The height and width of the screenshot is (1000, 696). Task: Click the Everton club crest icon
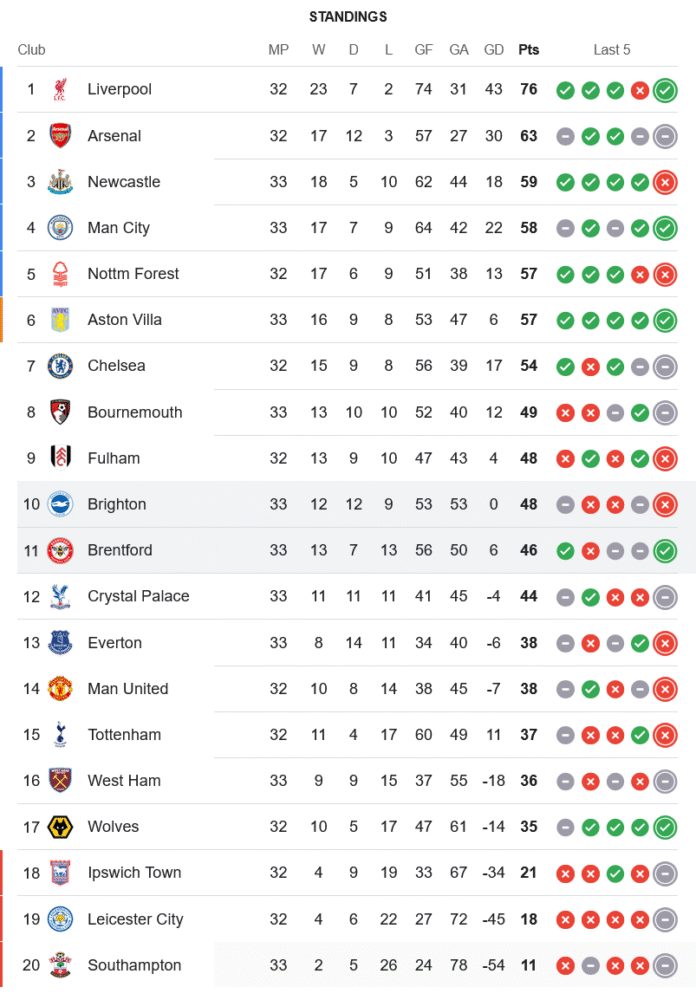pos(60,643)
